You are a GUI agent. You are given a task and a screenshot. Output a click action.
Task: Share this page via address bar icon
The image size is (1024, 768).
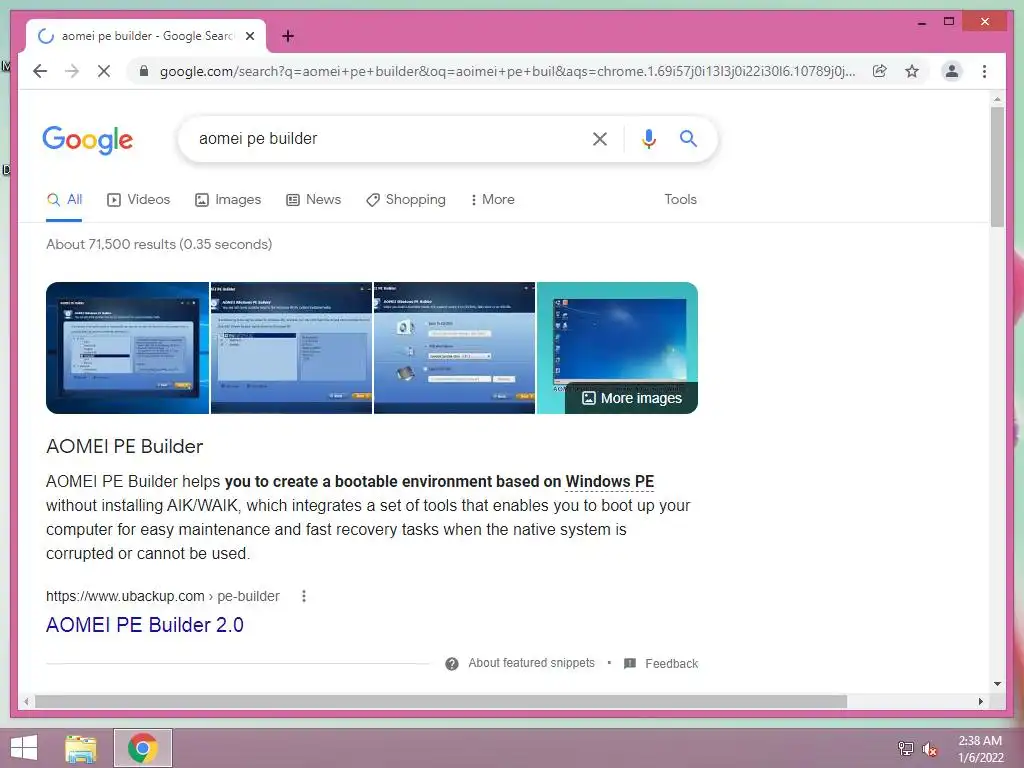pyautogui.click(x=880, y=71)
